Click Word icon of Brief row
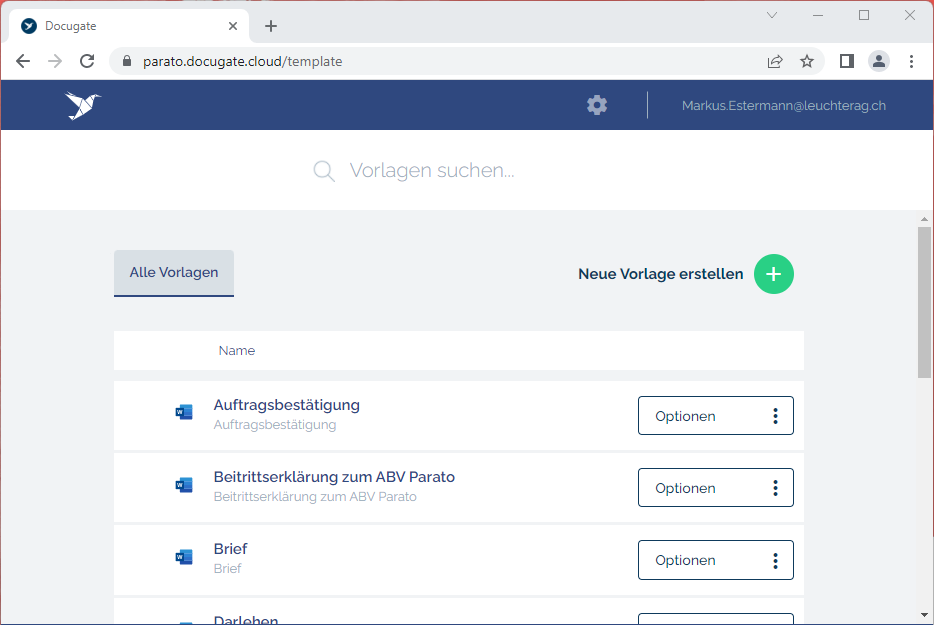 [x=184, y=557]
